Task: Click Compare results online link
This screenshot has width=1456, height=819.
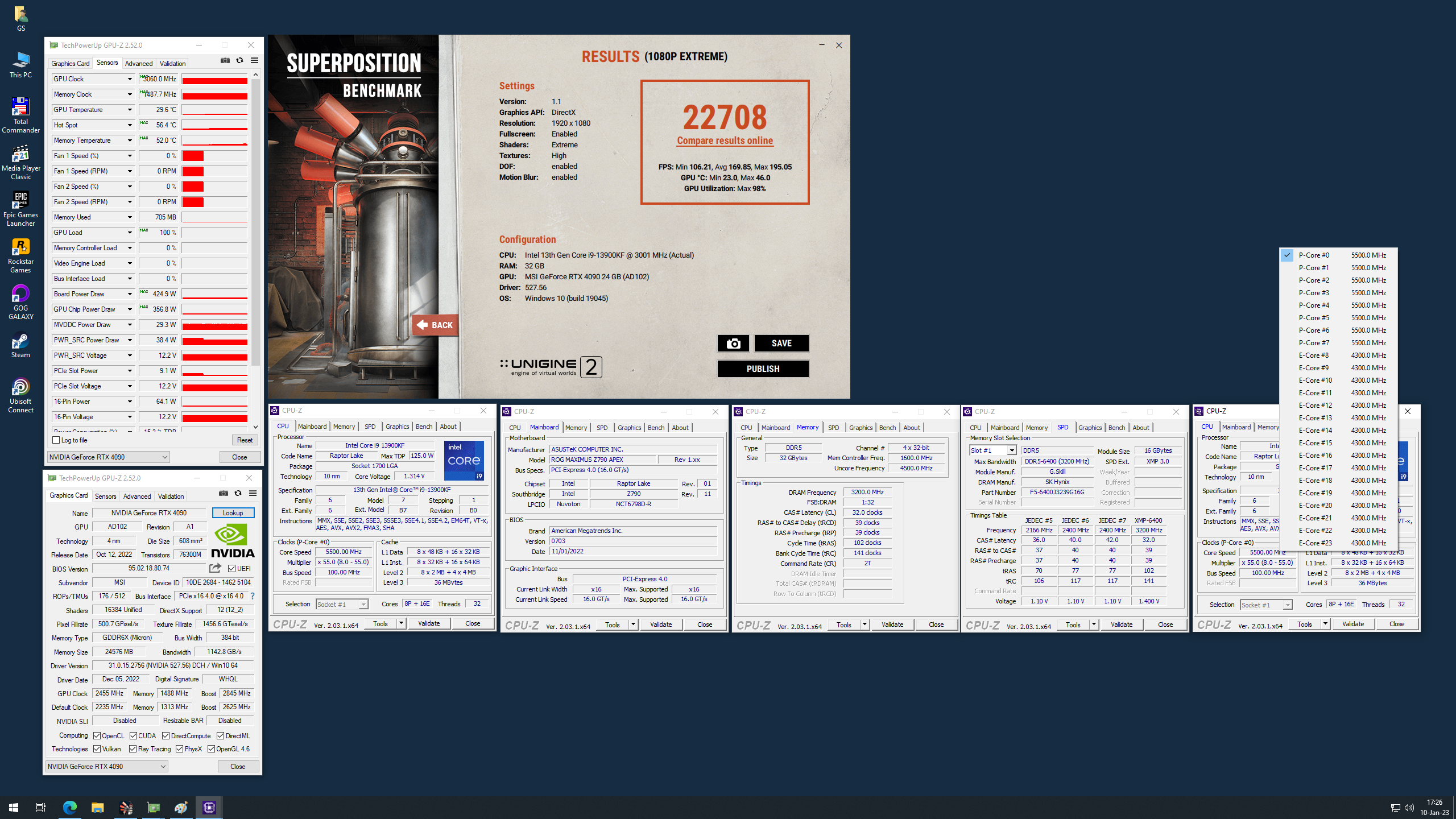Action: click(725, 140)
